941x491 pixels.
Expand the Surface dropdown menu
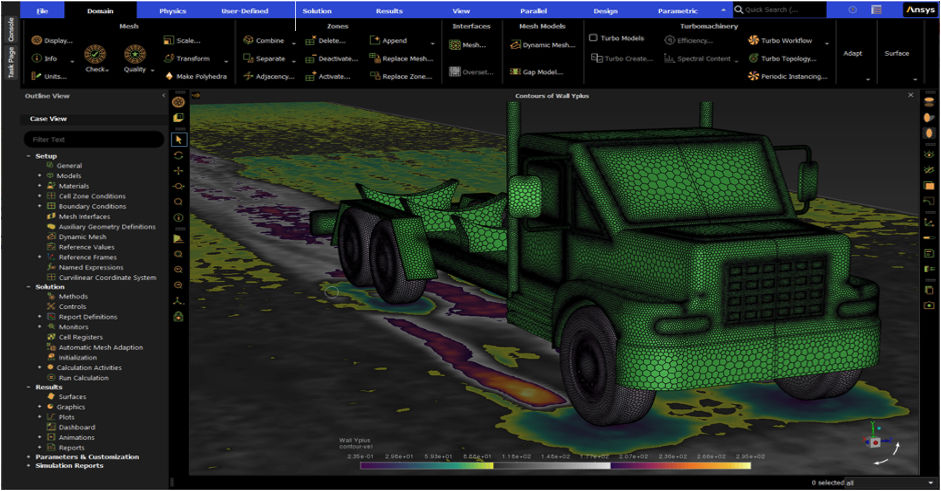[917, 79]
